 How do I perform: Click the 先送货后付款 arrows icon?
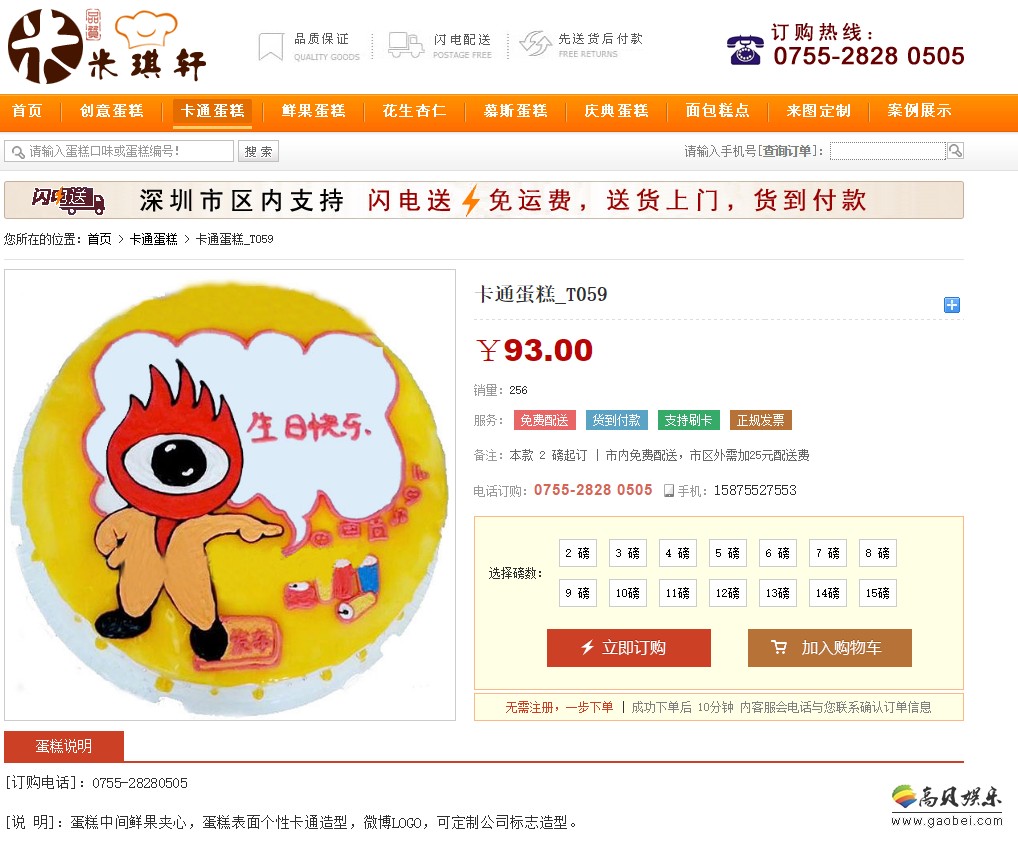click(536, 43)
